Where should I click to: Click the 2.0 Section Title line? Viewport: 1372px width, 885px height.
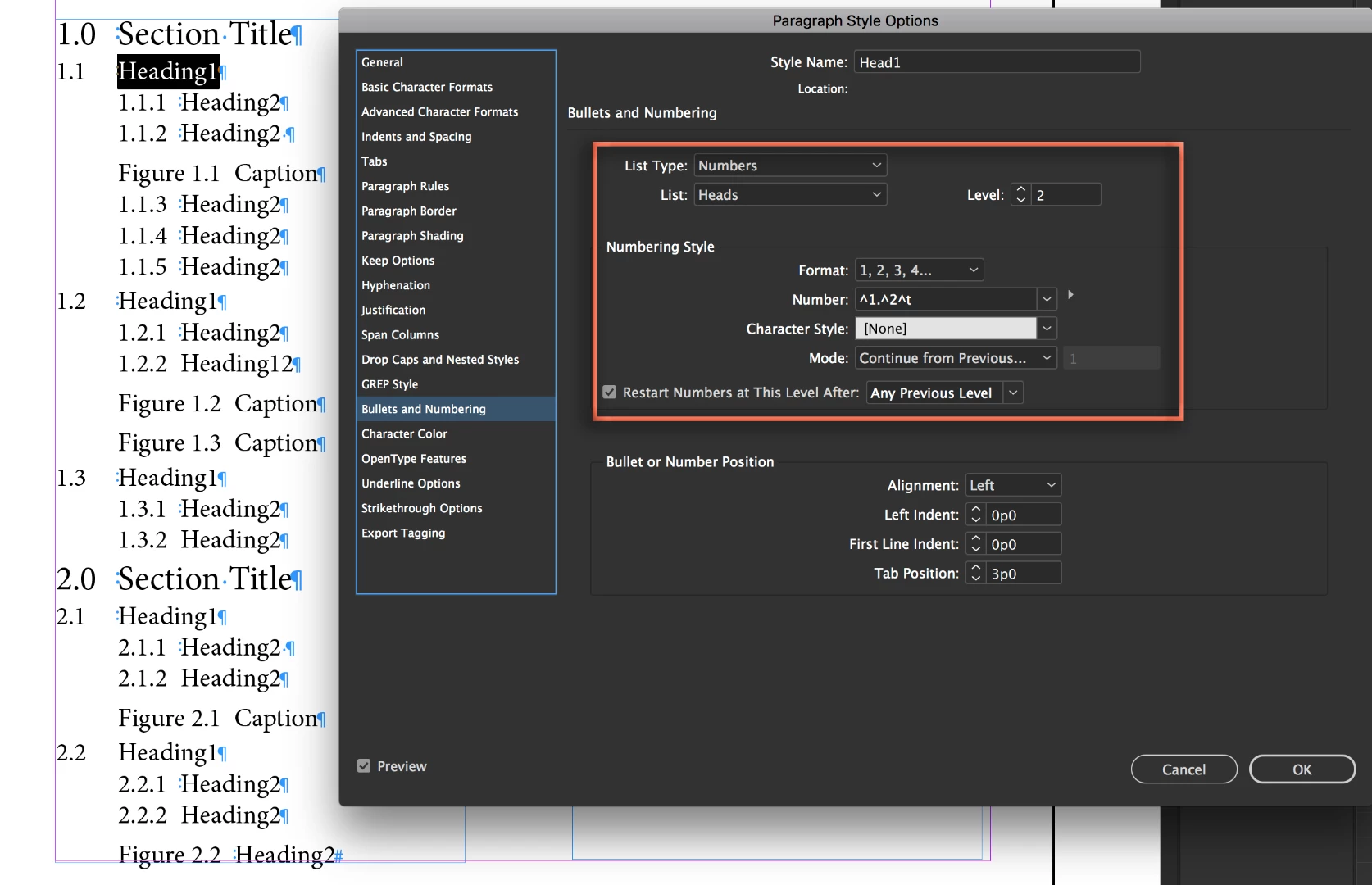179,579
